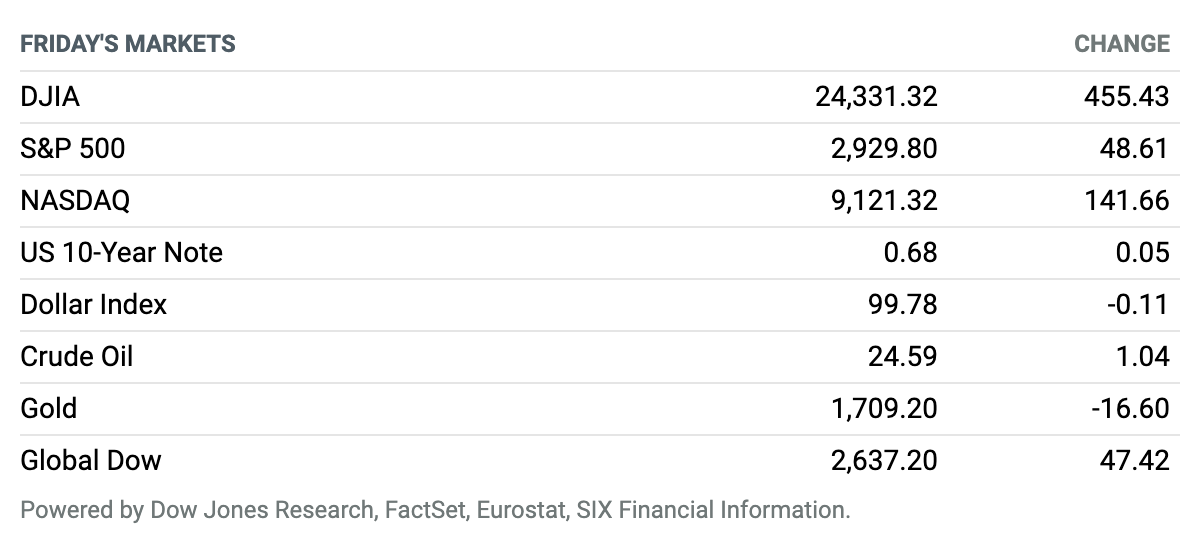
Task: Click the DJIA row label
Action: tap(50, 97)
